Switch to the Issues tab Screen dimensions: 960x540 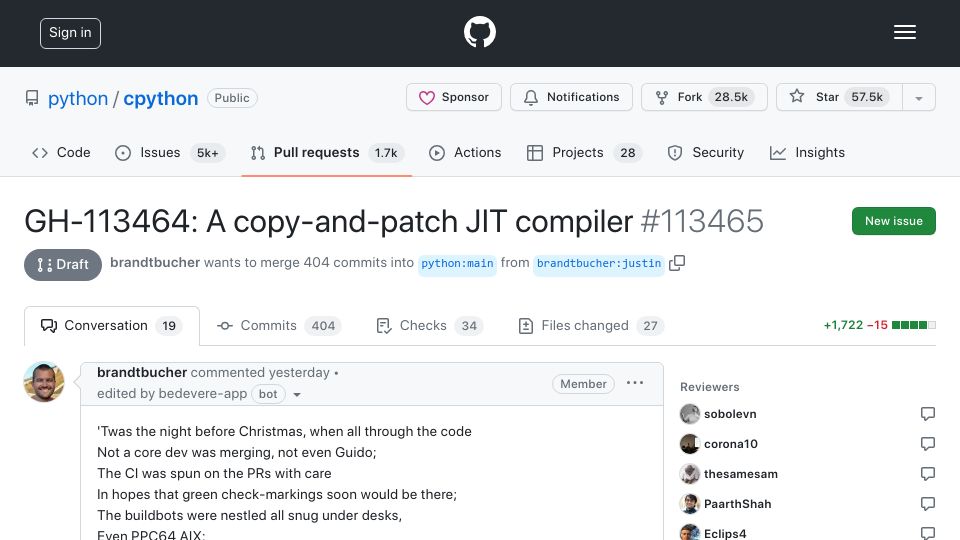coord(170,152)
